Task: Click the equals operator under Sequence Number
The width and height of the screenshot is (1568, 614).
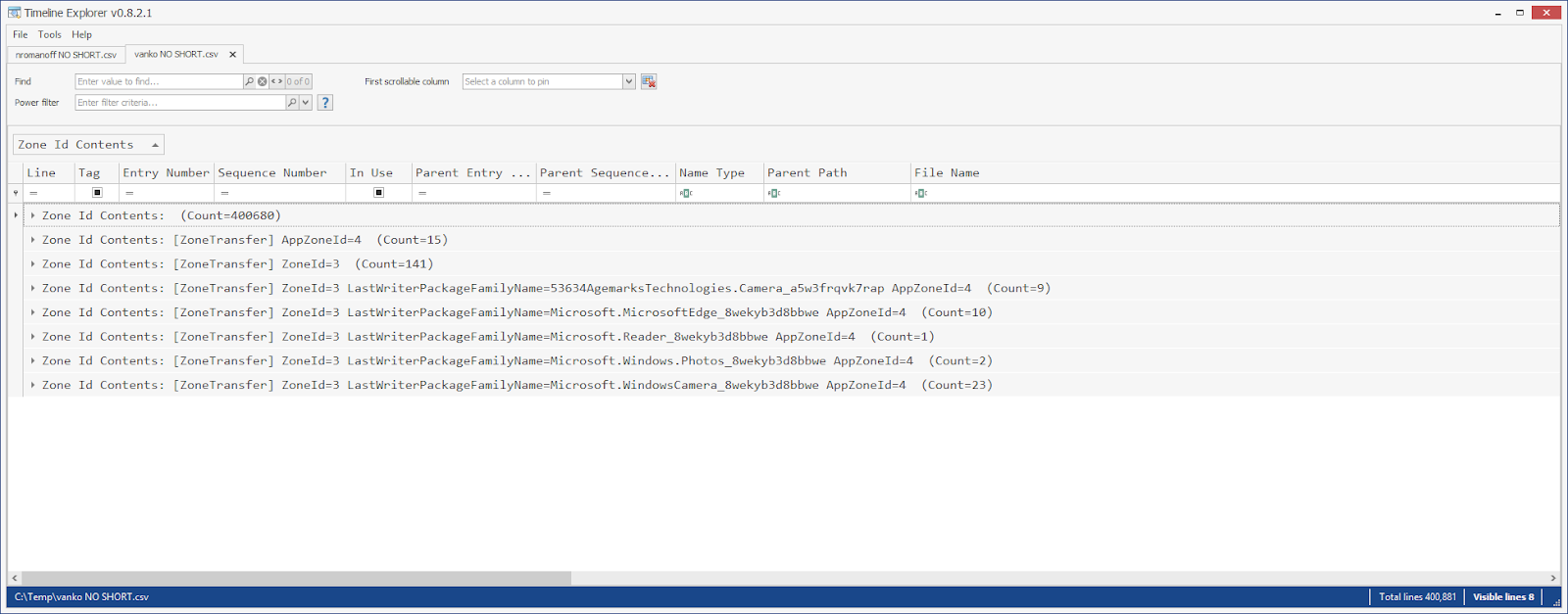Action: 224,193
